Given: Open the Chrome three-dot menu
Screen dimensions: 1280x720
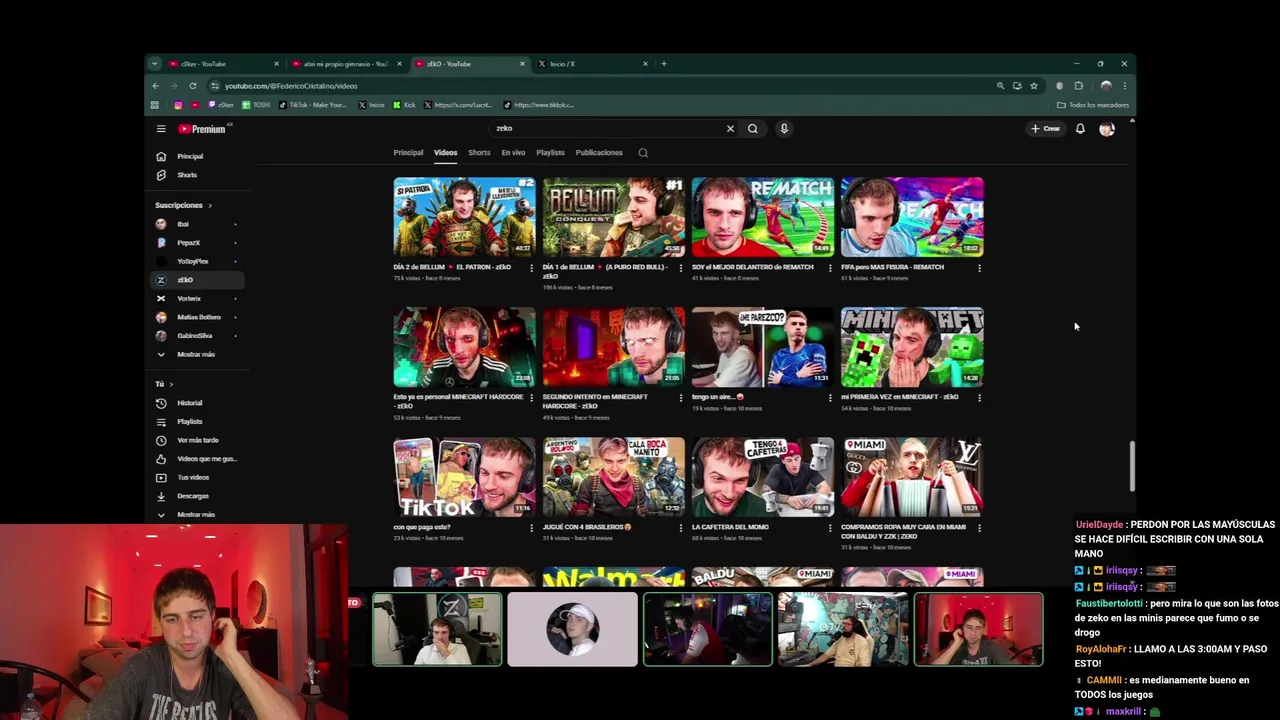Looking at the screenshot, I should 1125,86.
